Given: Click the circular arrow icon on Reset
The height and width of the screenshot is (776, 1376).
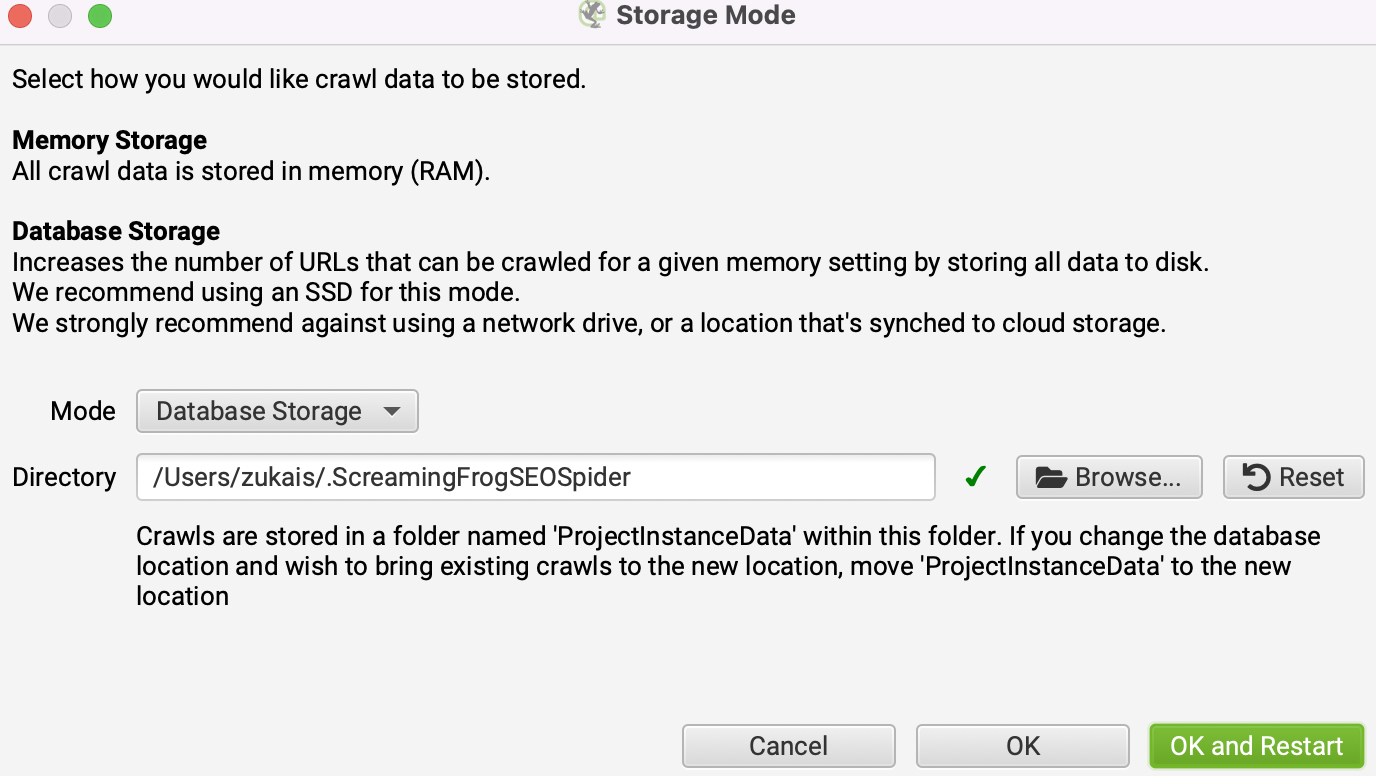Looking at the screenshot, I should (x=1256, y=477).
